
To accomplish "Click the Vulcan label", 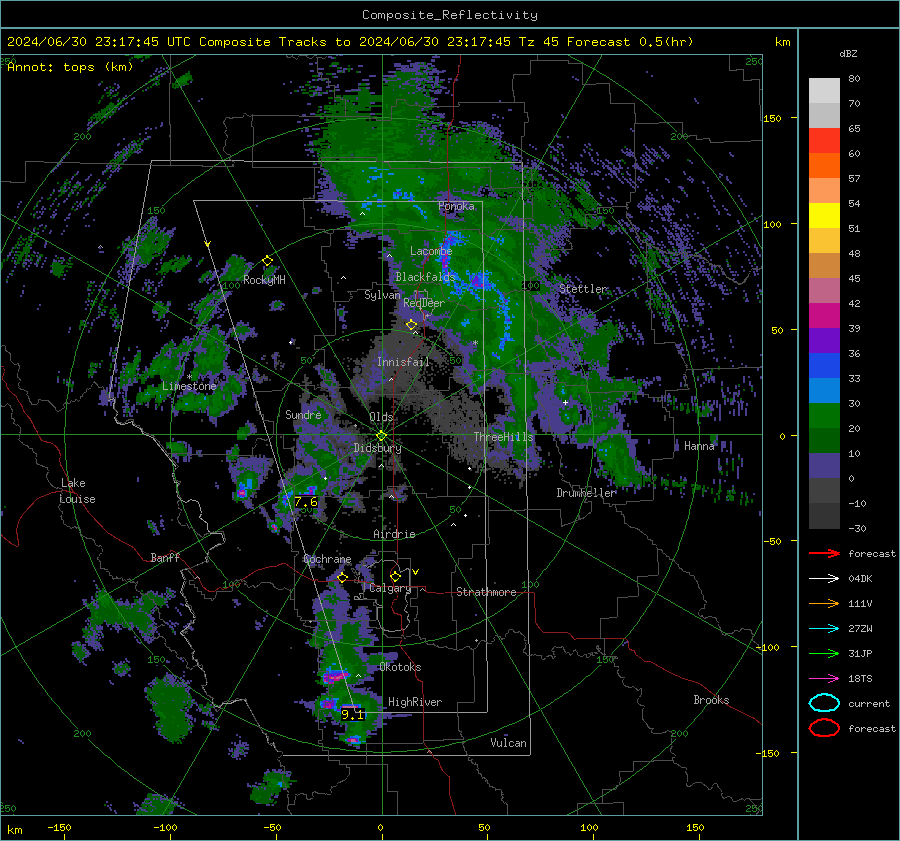I will click(508, 743).
